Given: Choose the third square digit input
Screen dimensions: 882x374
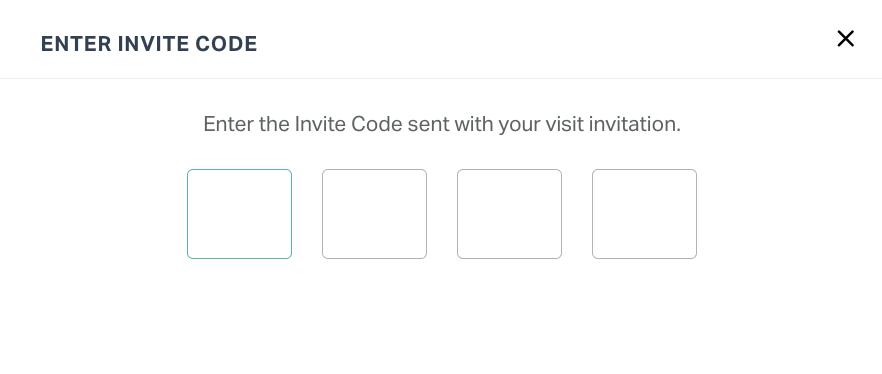Looking at the screenshot, I should [510, 214].
